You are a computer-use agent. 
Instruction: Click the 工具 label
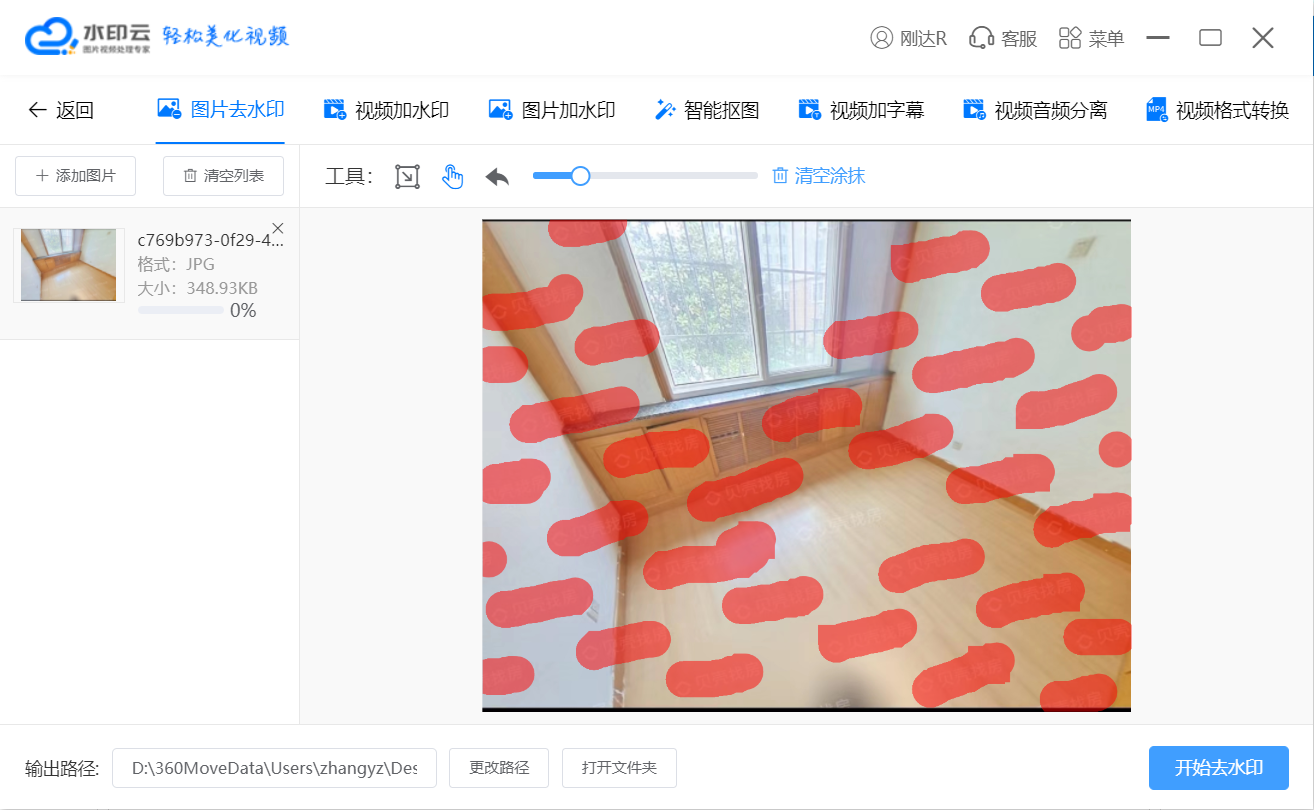click(x=349, y=177)
